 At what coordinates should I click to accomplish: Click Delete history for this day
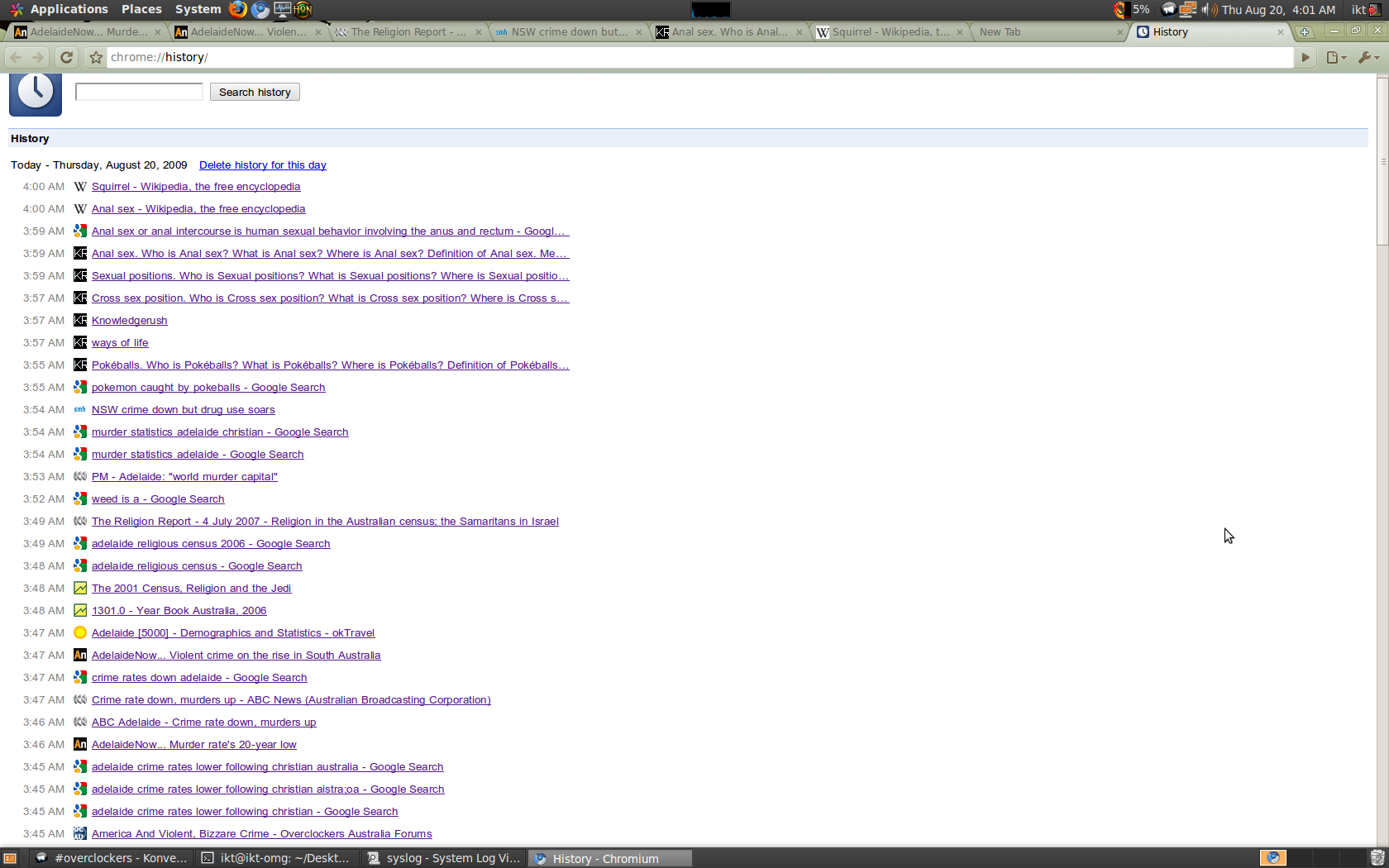(x=263, y=165)
